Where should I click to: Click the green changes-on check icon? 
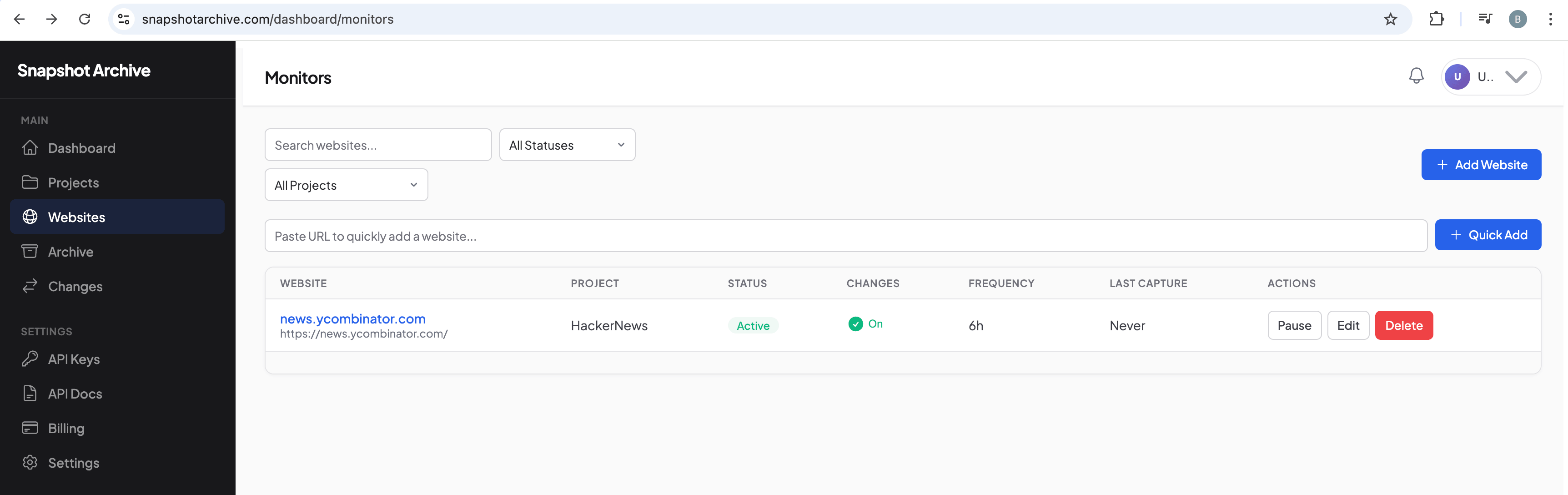point(855,324)
